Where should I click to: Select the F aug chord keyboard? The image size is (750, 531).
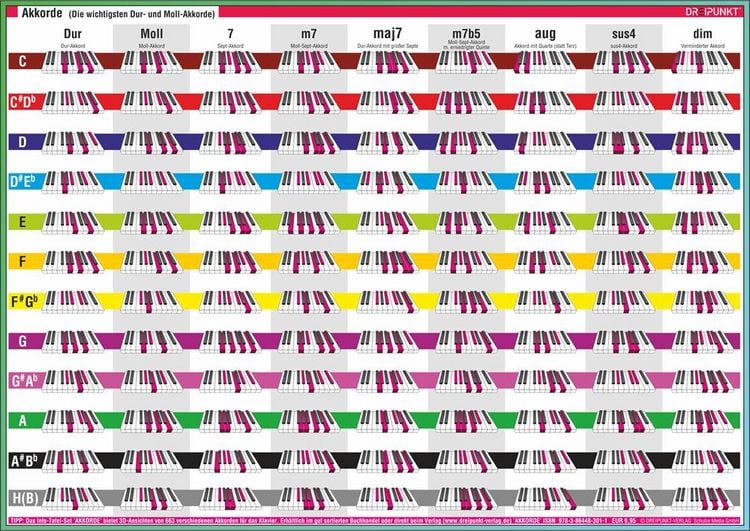pos(545,262)
